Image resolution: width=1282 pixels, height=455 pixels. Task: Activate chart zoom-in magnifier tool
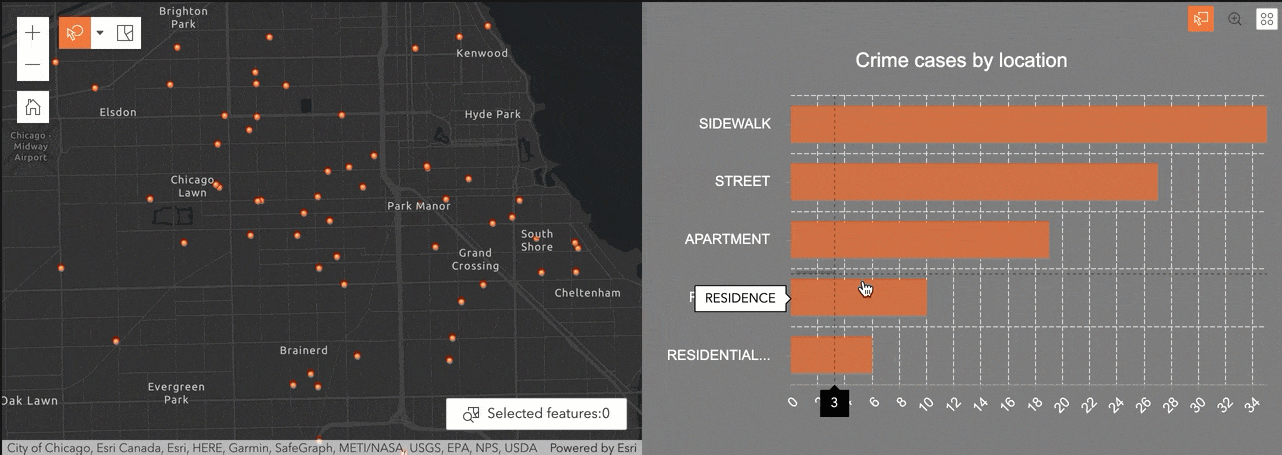coord(1235,19)
